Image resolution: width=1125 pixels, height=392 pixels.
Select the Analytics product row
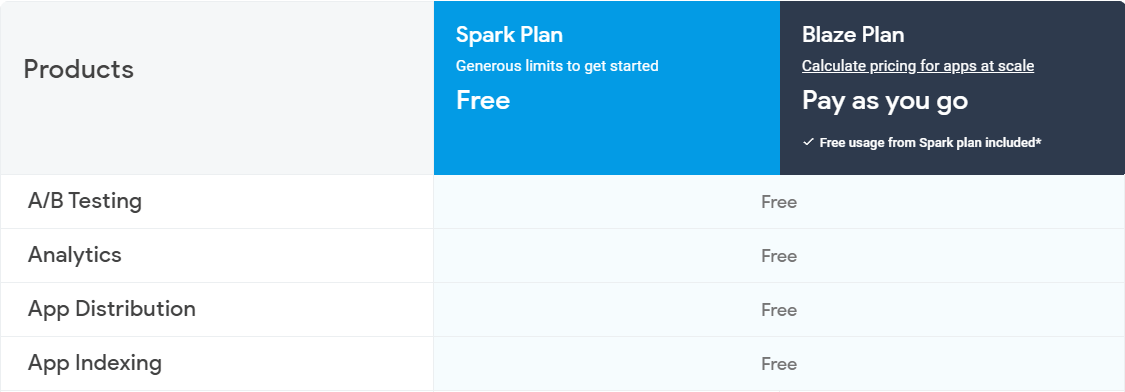tap(562, 256)
